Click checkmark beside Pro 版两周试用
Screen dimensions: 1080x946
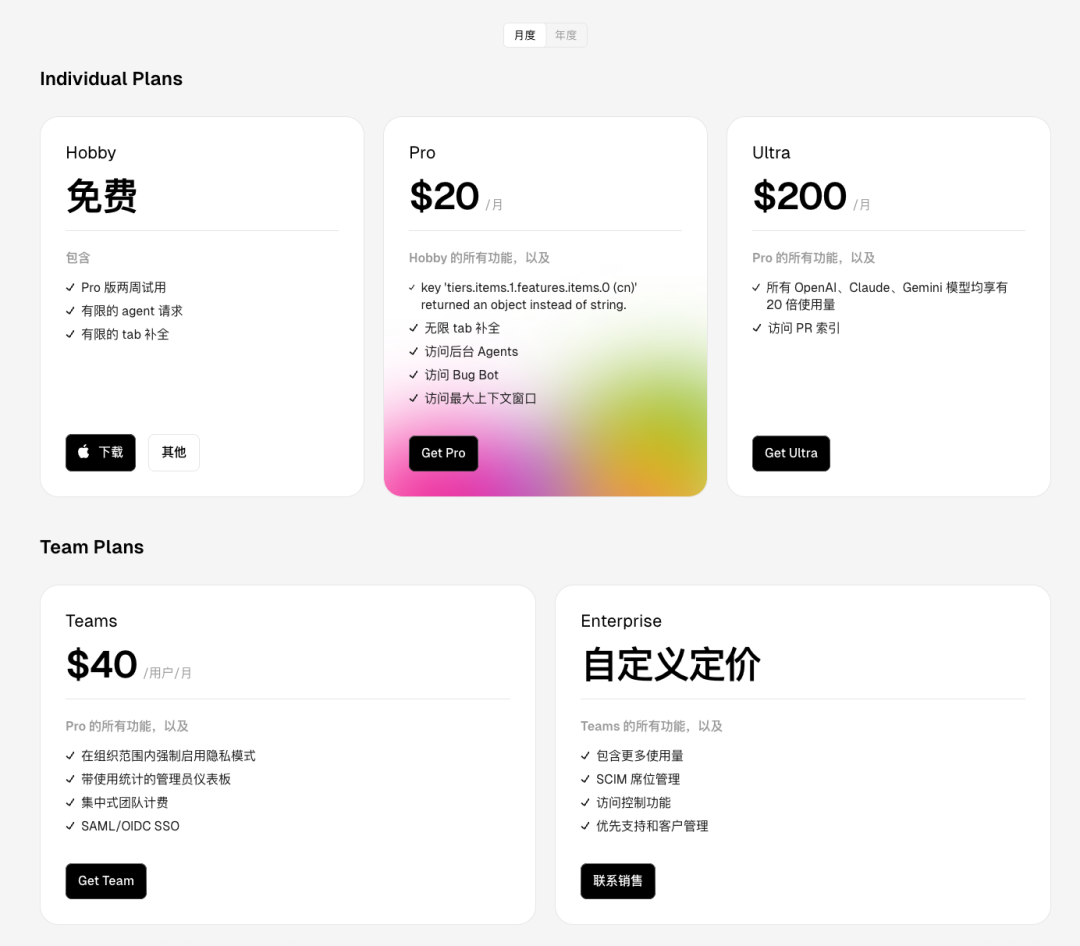pos(70,287)
